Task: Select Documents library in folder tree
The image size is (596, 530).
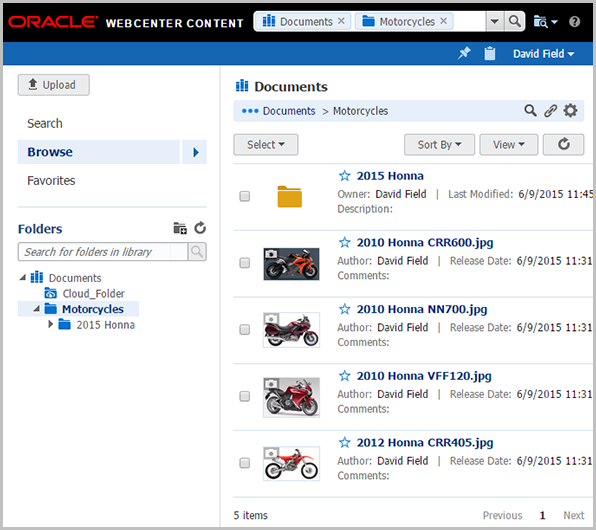Action: [x=75, y=278]
